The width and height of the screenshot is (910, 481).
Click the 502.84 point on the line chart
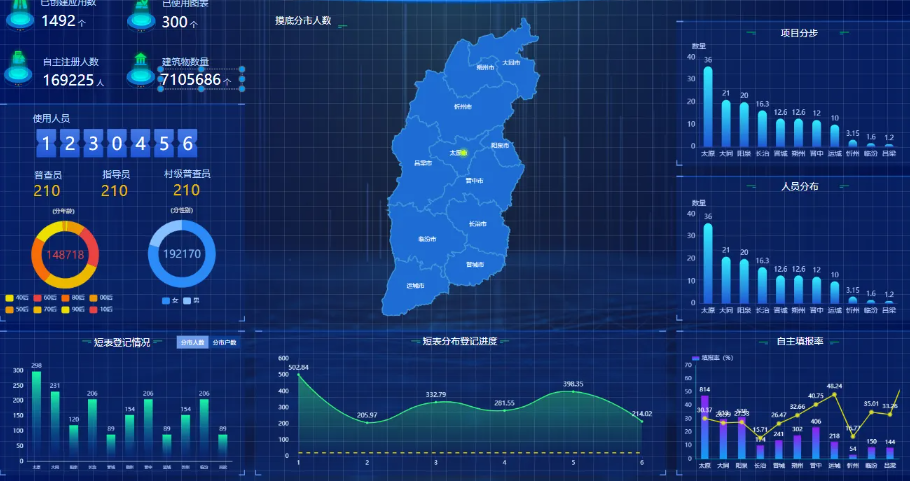298,377
